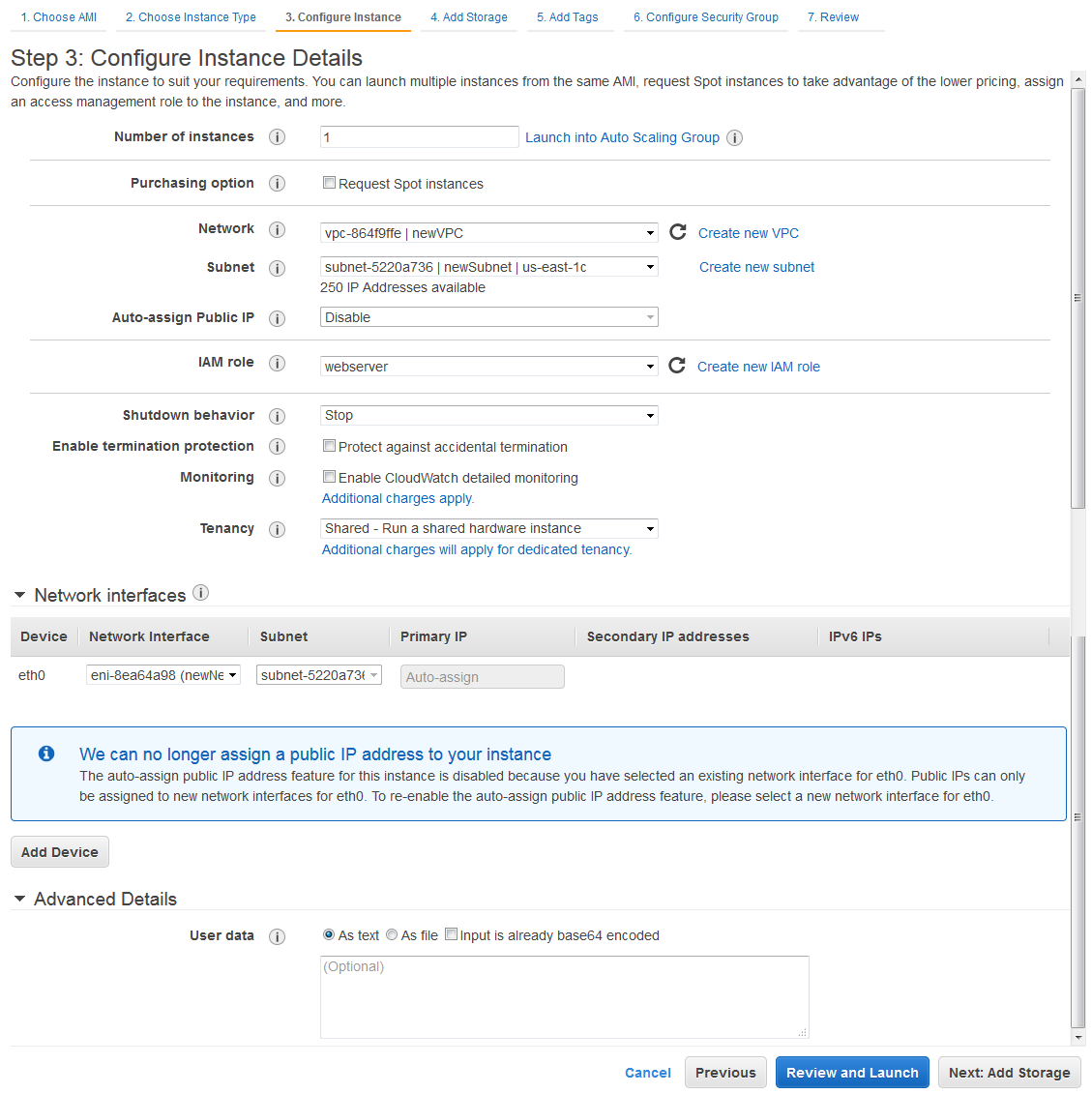Follow the Create new subnet link
The height and width of the screenshot is (1094, 1092).
756,267
